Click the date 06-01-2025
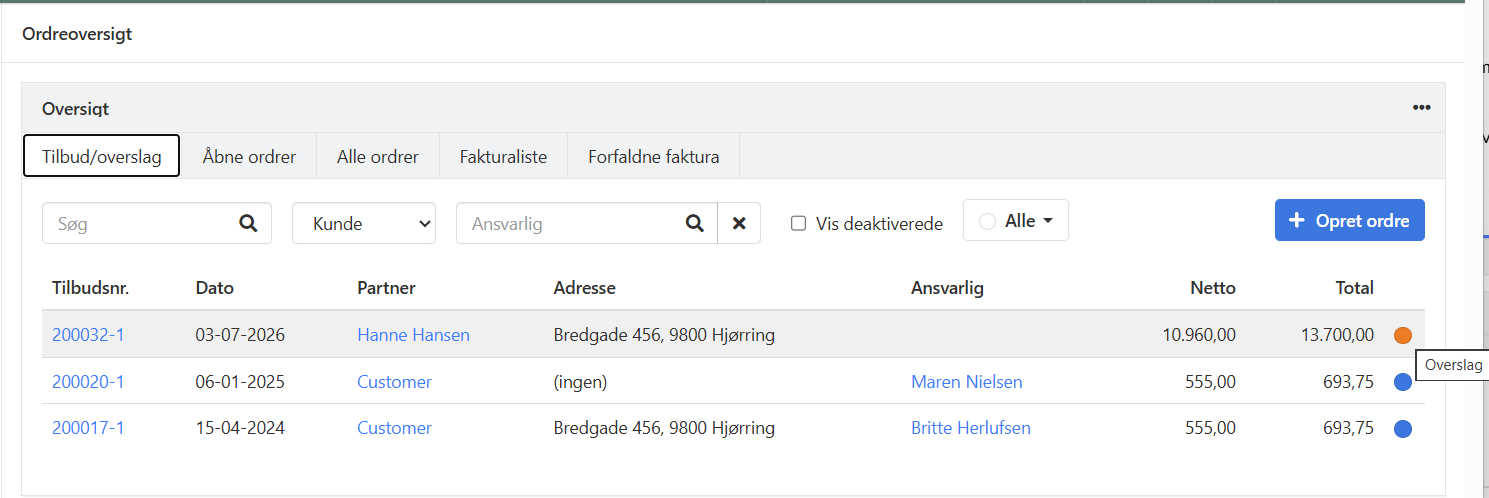The image size is (1489, 498). point(240,382)
